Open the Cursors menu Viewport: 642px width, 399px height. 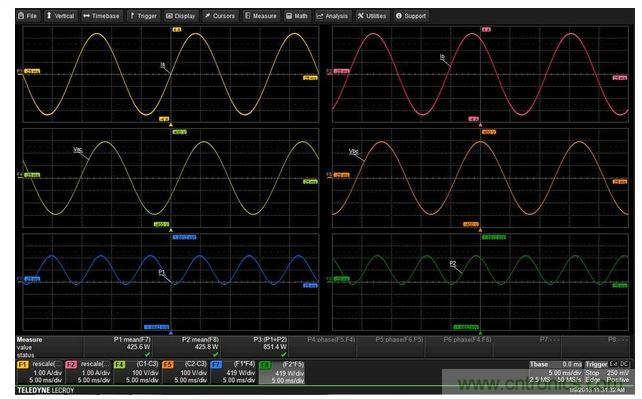click(220, 16)
